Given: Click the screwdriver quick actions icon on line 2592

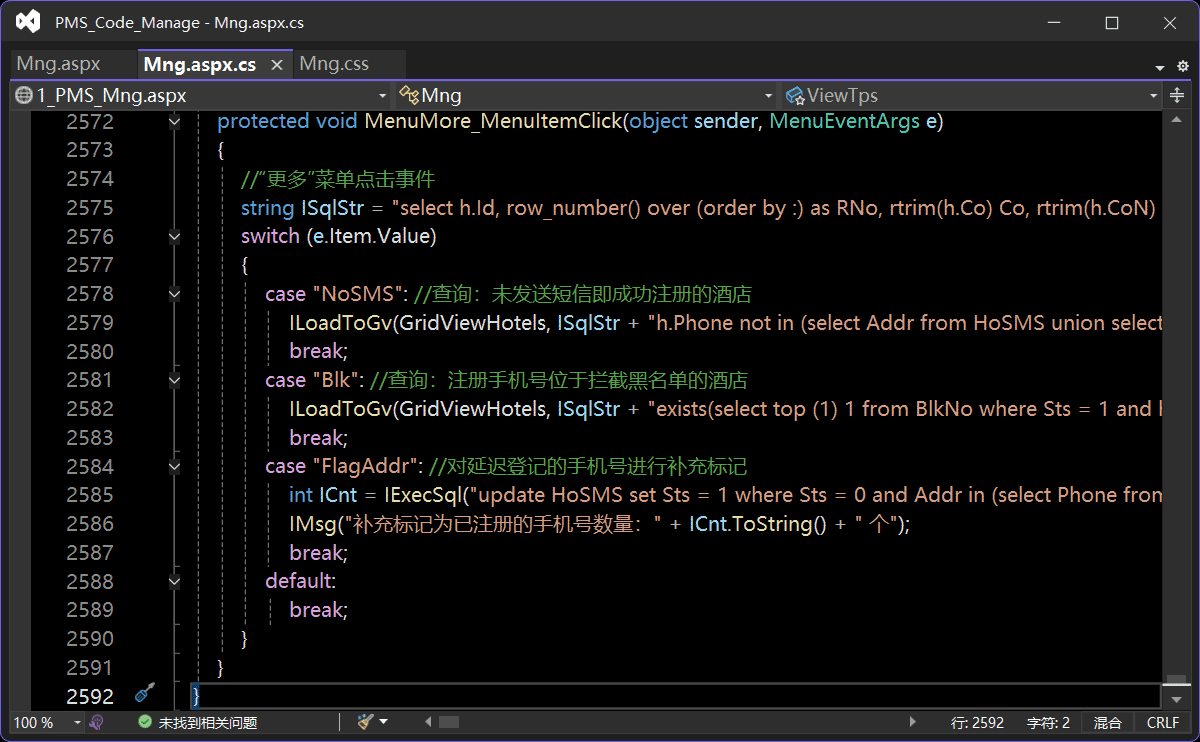Looking at the screenshot, I should 145,693.
